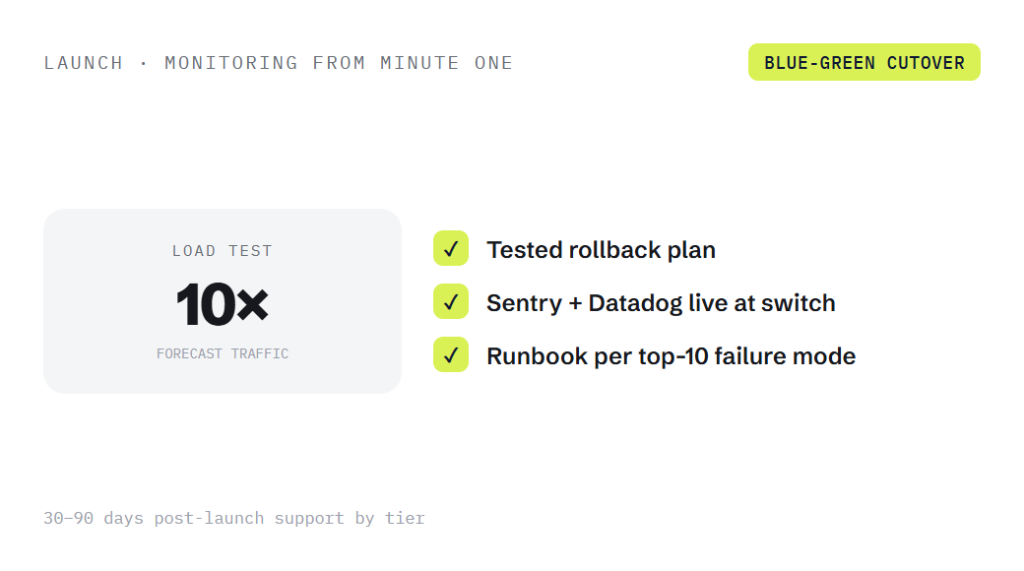Image resolution: width=1024 pixels, height=571 pixels.
Task: Click the Load Test card label
Action: click(x=222, y=251)
